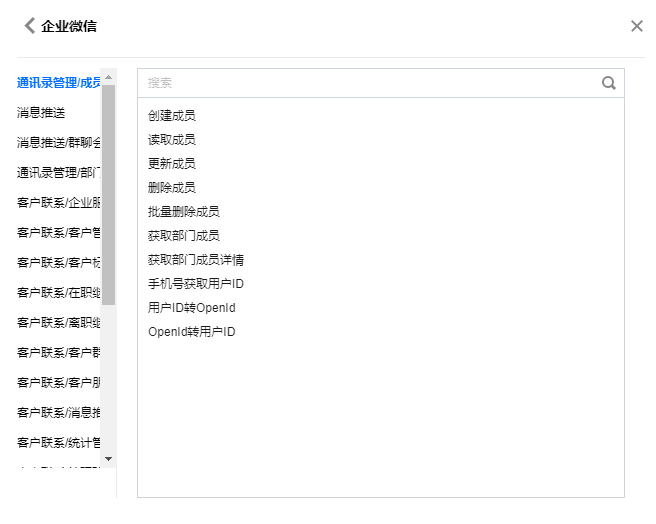This screenshot has width=656, height=524.
Task: Click the category list scroll-down arrow
Action: click(109, 459)
